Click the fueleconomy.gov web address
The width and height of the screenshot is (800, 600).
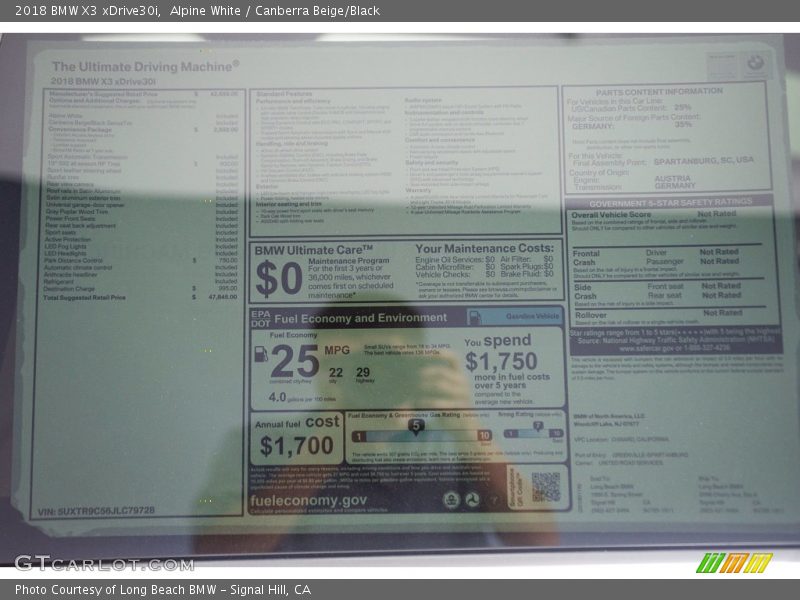[x=308, y=501]
